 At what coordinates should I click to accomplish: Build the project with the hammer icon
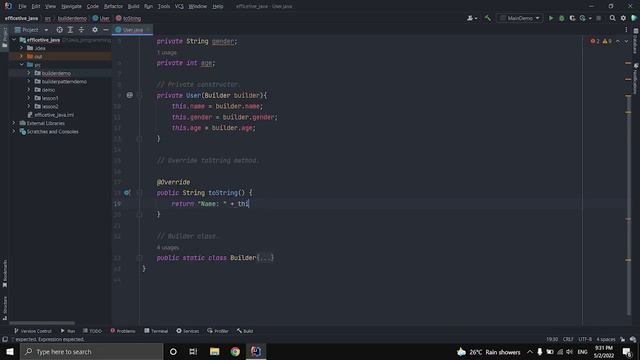488,18
